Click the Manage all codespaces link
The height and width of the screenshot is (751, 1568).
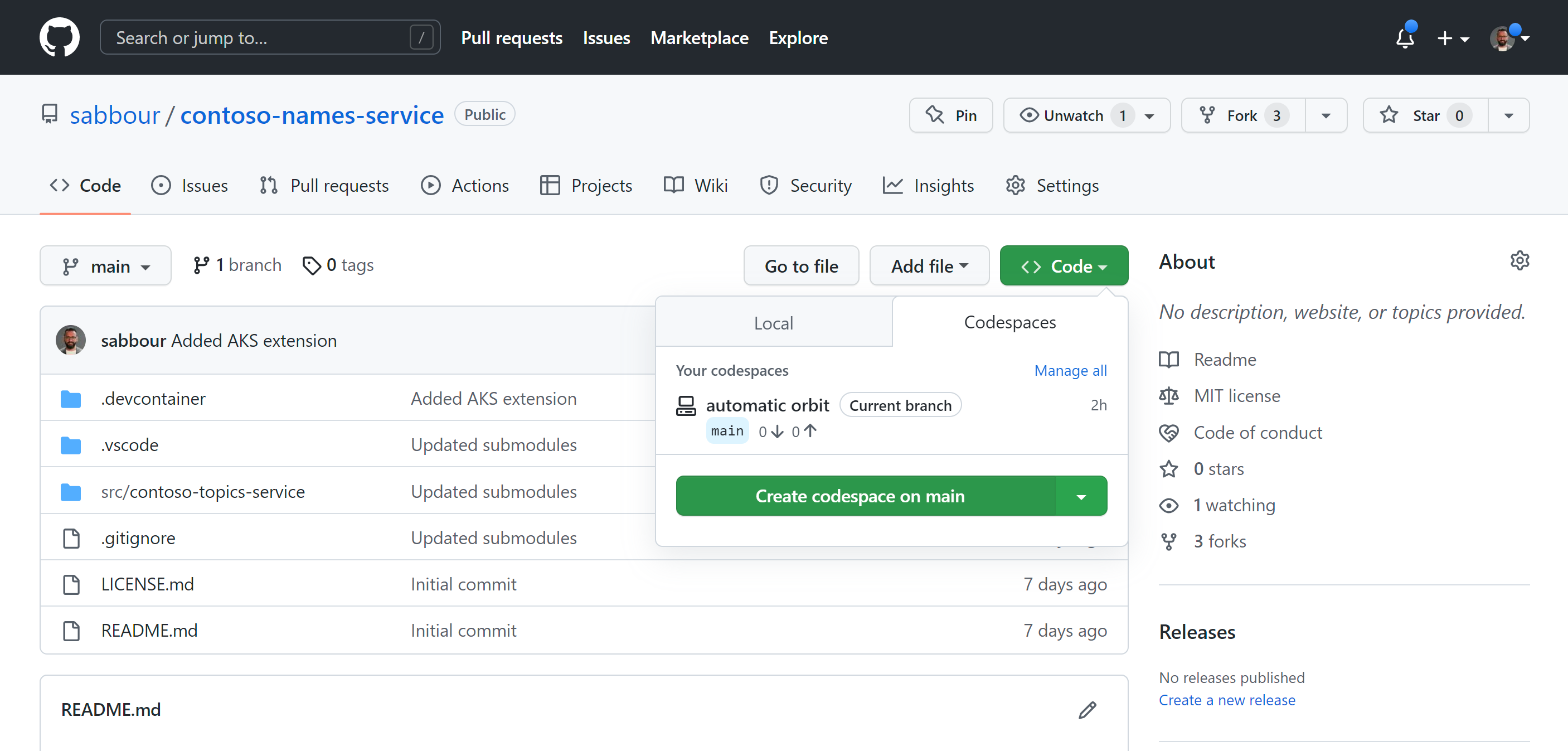click(x=1070, y=371)
